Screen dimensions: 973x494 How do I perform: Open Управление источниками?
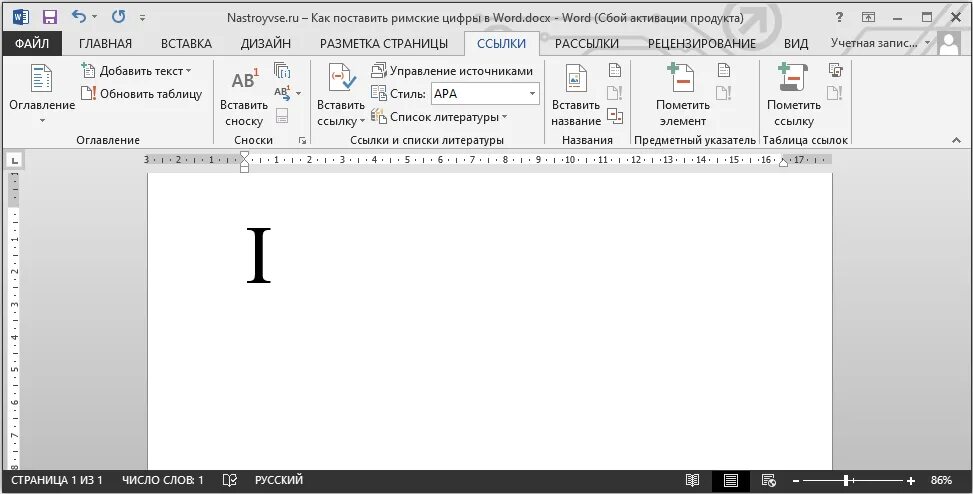[x=452, y=71]
